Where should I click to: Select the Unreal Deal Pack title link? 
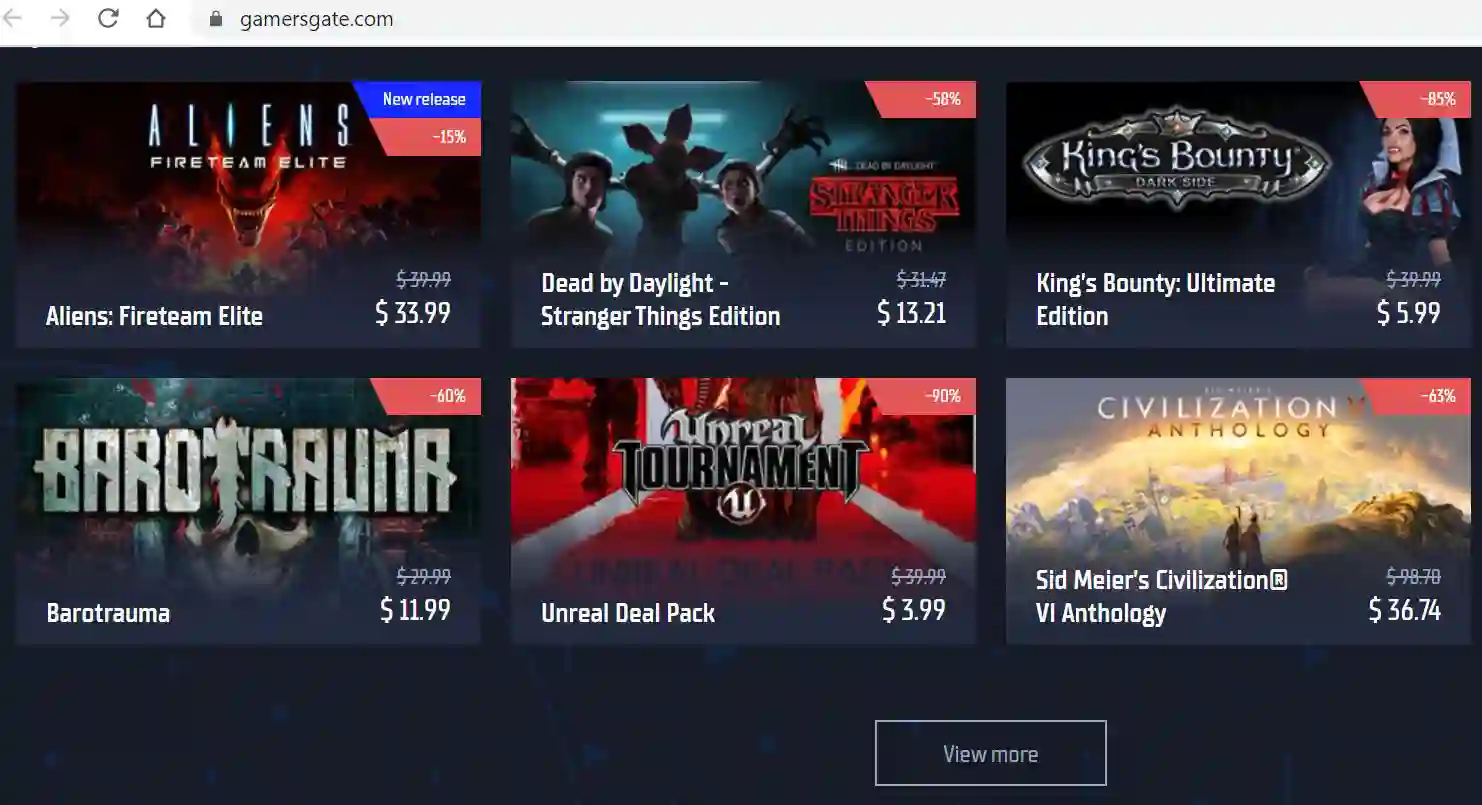tap(628, 613)
